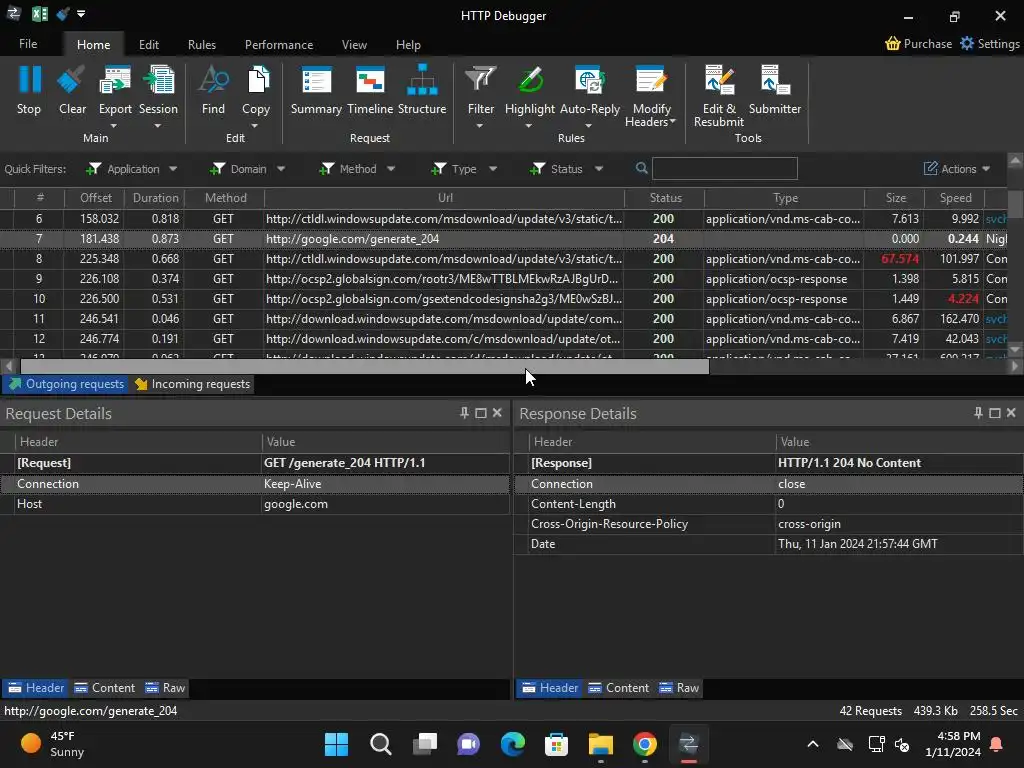1024x768 pixels.
Task: Switch to the Edit ribbon tab
Action: tap(149, 44)
